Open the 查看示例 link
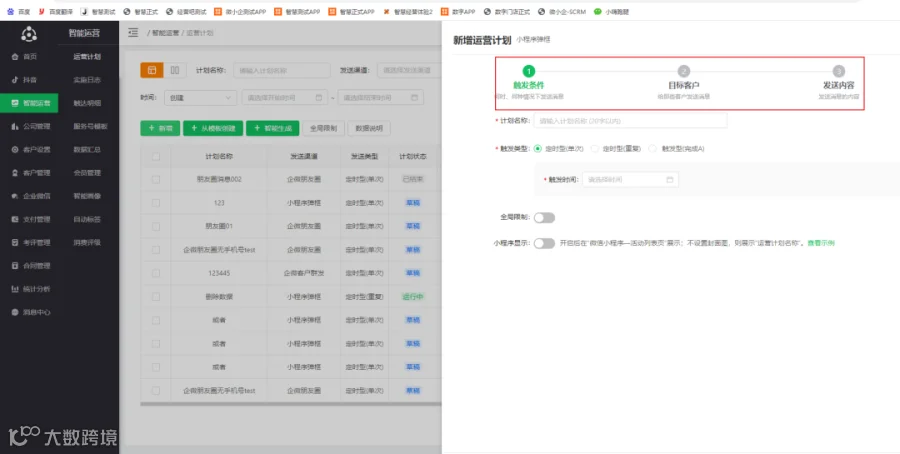Viewport: 900px width, 454px height. 821,243
